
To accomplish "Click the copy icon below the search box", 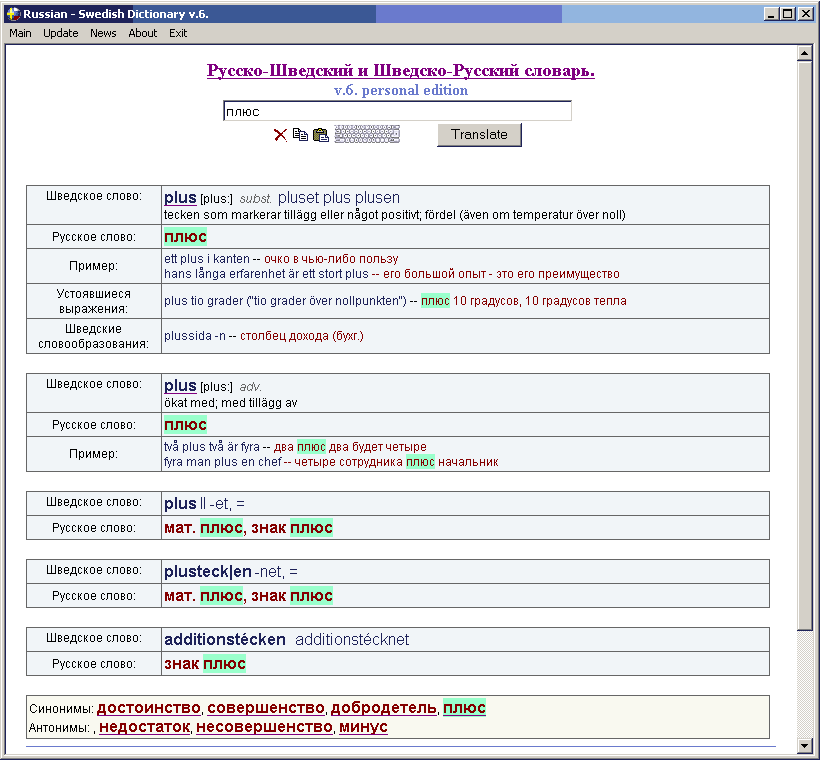I will coord(300,135).
